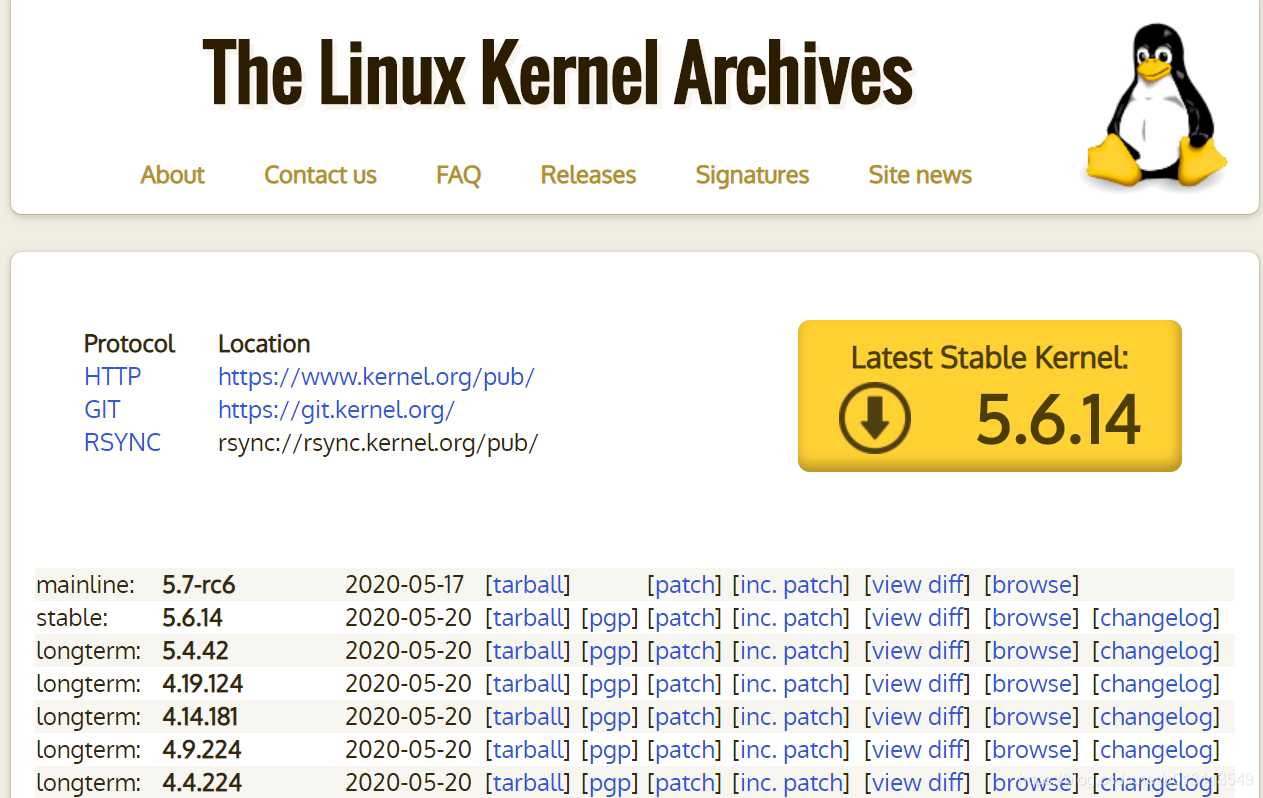
Task: View diff for kernel 4.19.124
Action: click(x=917, y=683)
